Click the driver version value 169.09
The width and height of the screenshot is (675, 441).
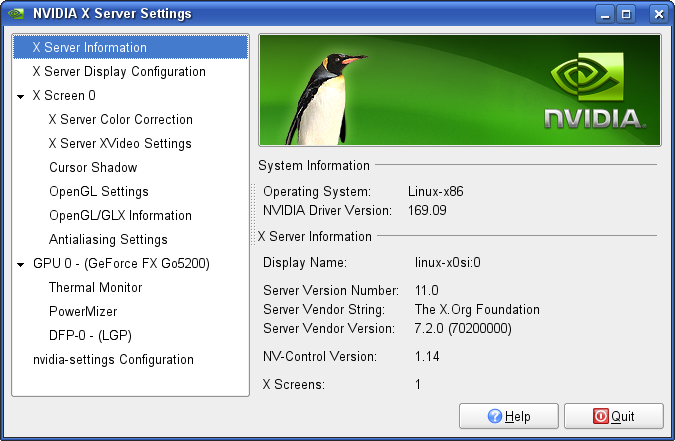tap(427, 210)
